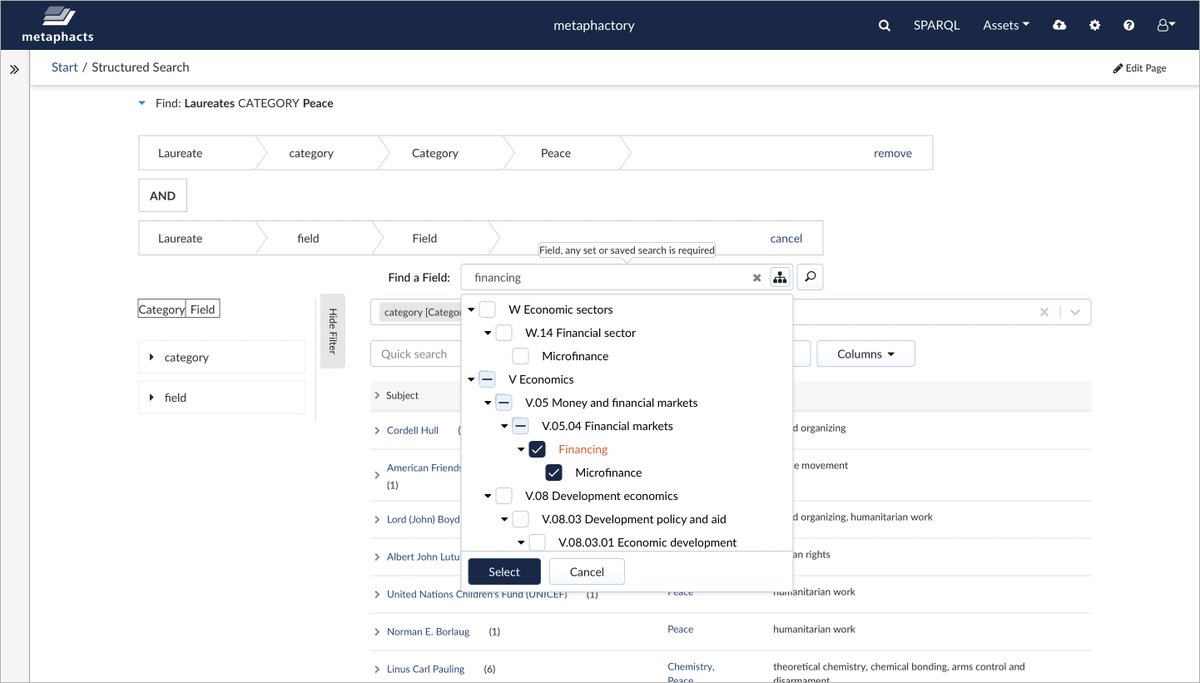The width and height of the screenshot is (1200, 683).
Task: Remove the category Peace clause
Action: coord(893,153)
